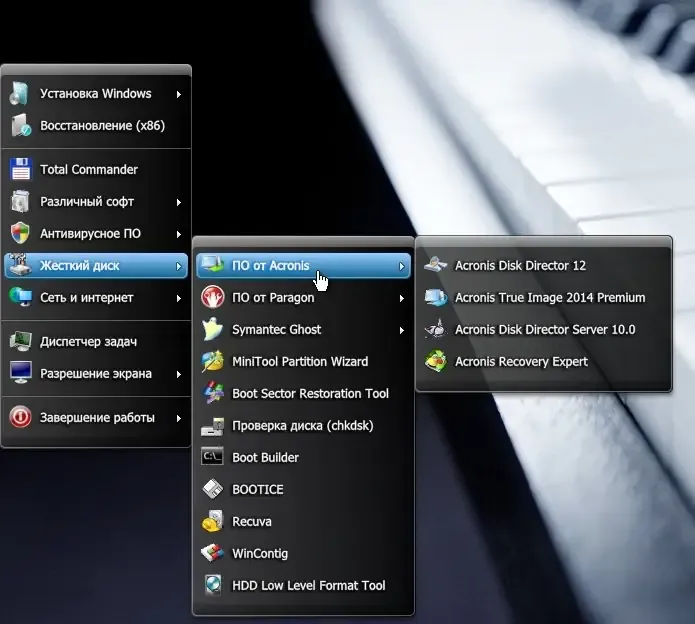Screen dimensions: 695x624
Task: Click the red ПО от Paragon icon
Action: [x=213, y=297]
